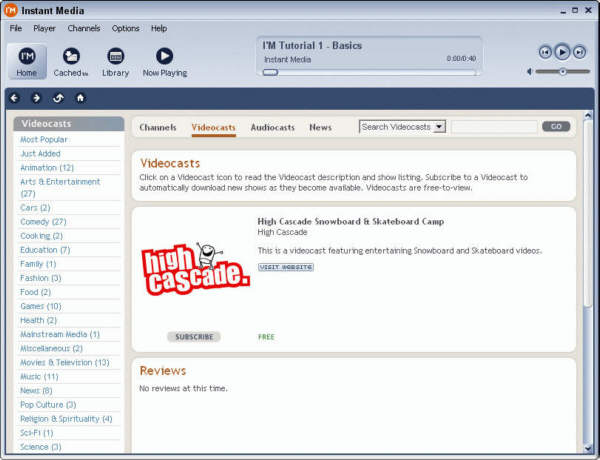Adjust the volume slider

click(562, 72)
